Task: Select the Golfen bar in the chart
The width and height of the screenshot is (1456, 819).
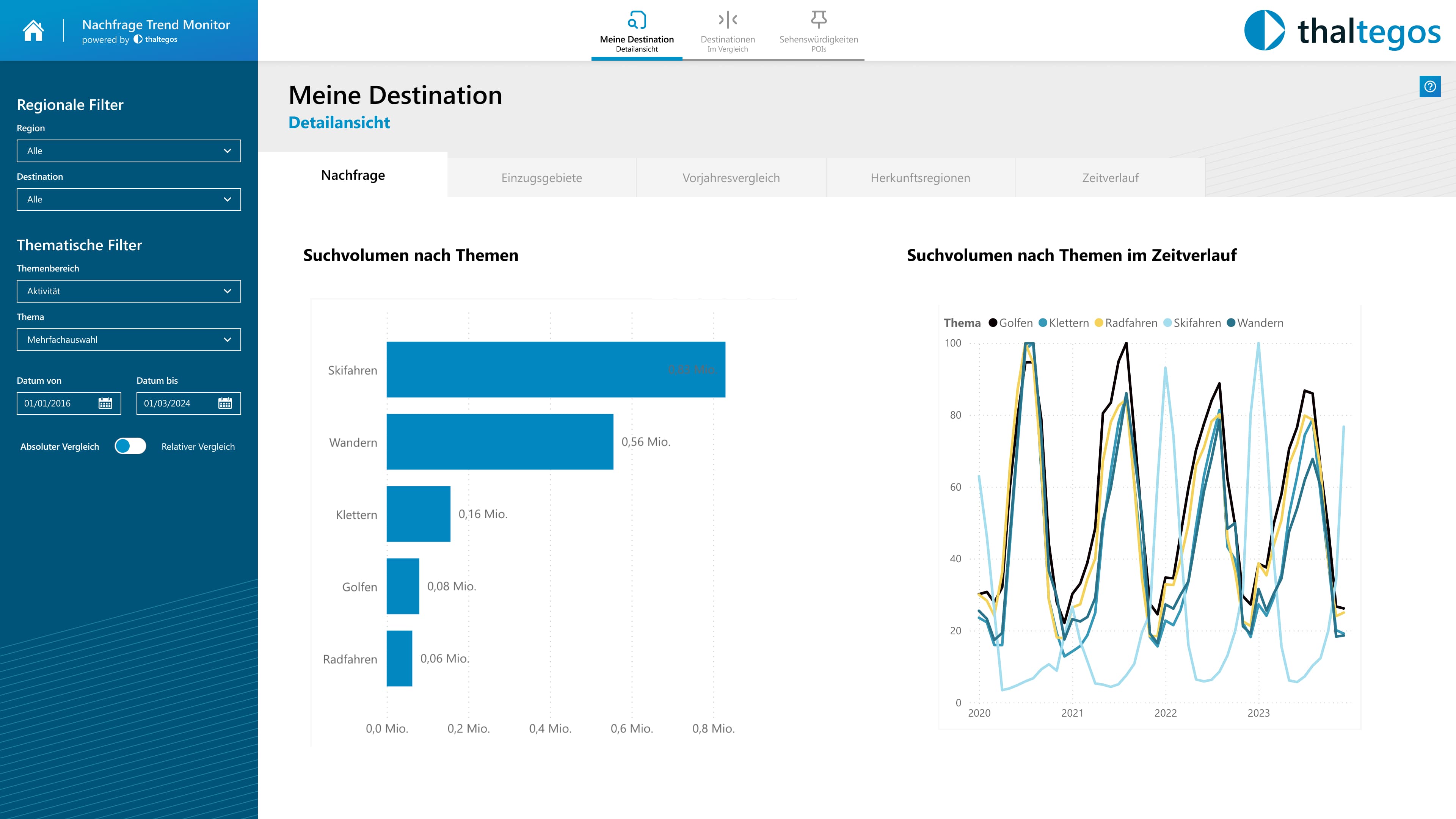Action: coord(403,586)
